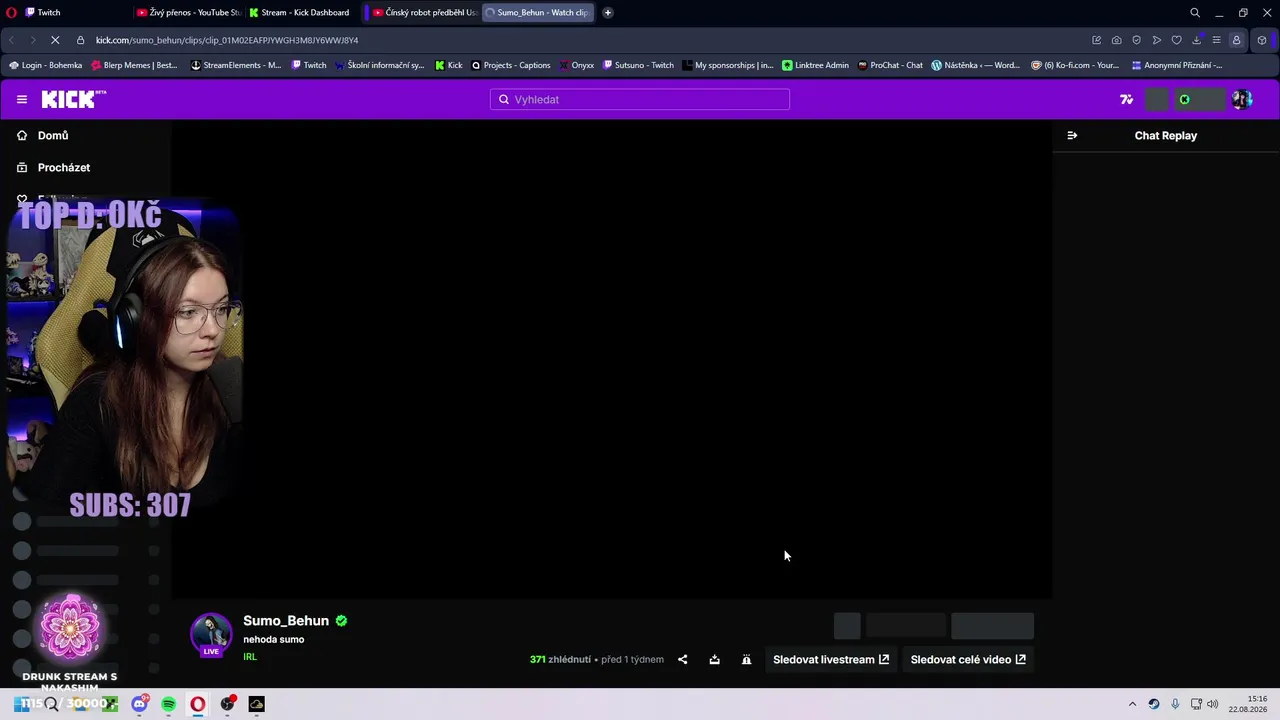Open the My sponsorships bookmark
Screen dimensions: 1280x720
(728, 65)
